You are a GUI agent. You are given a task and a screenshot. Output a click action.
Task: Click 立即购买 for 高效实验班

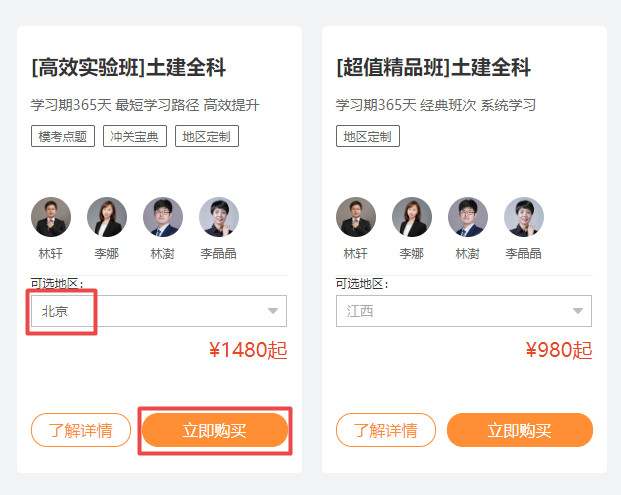[x=214, y=431]
